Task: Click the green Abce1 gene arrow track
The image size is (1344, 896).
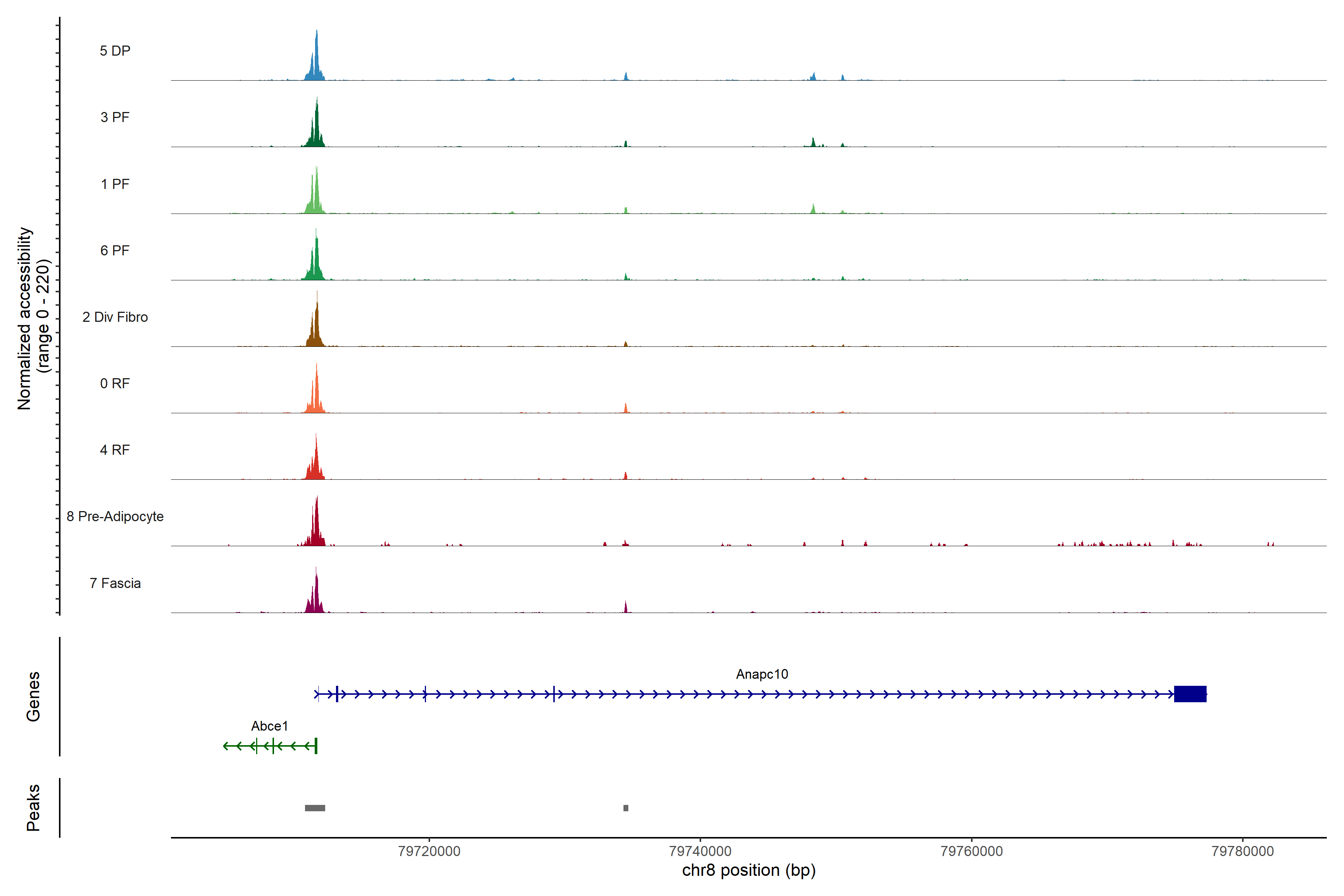Action: (x=268, y=746)
